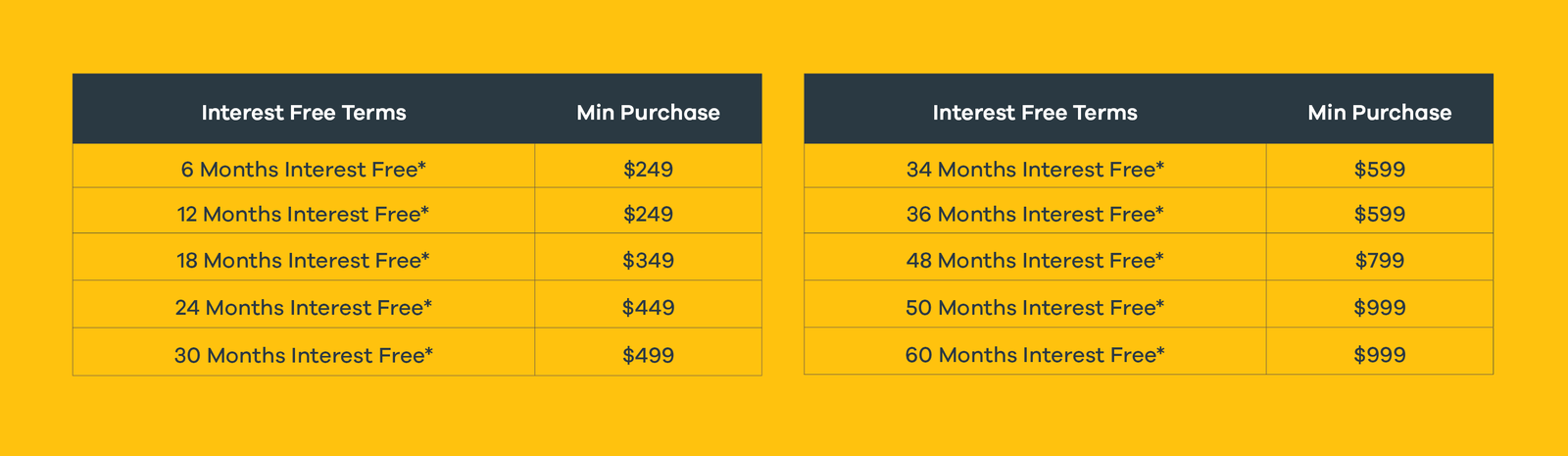
Task: Click the 36 Months Interest Free term
Action: [x=1035, y=214]
